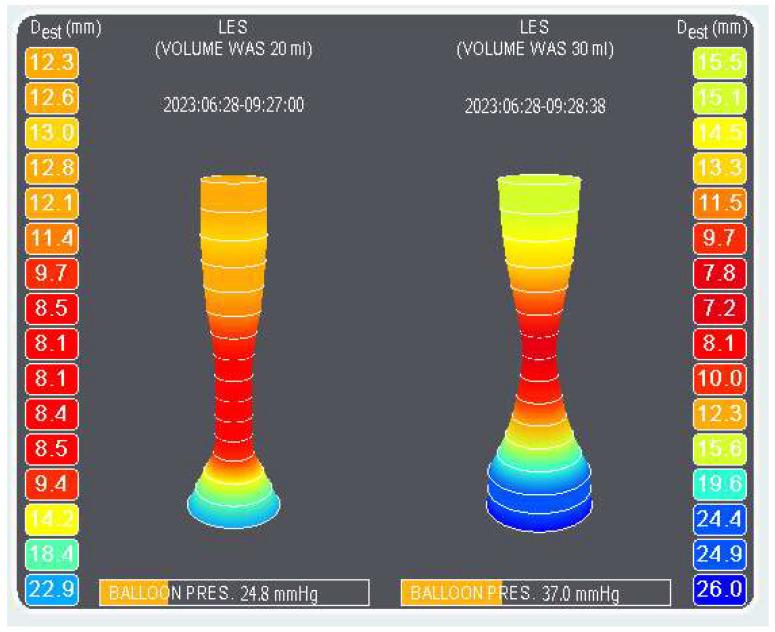Click the 18.4 teal diameter box
This screenshot has height=632, width=775.
point(51,554)
